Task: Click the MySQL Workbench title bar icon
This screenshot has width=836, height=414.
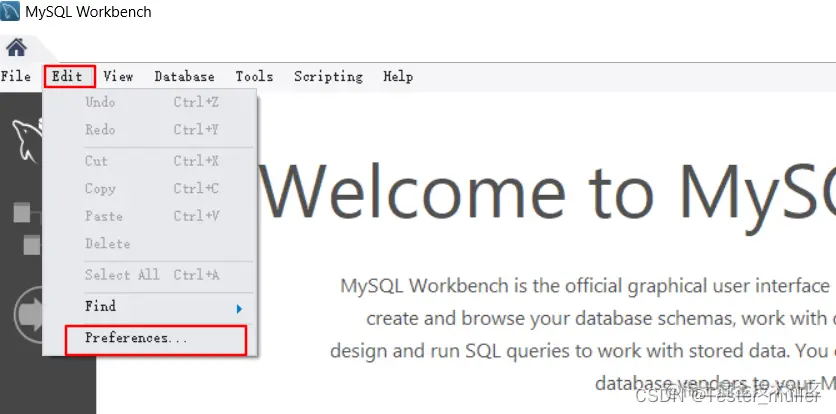Action: [x=10, y=11]
